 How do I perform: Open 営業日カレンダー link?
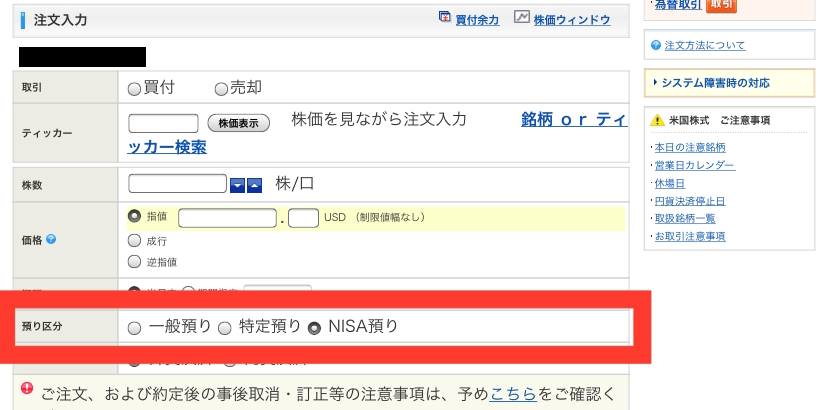695,166
